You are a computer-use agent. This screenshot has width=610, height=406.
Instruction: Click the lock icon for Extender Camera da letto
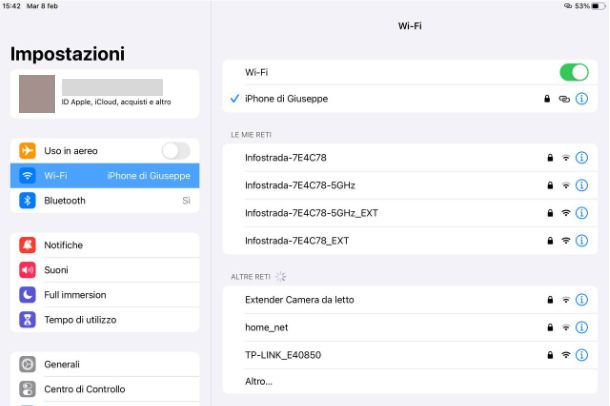point(550,300)
